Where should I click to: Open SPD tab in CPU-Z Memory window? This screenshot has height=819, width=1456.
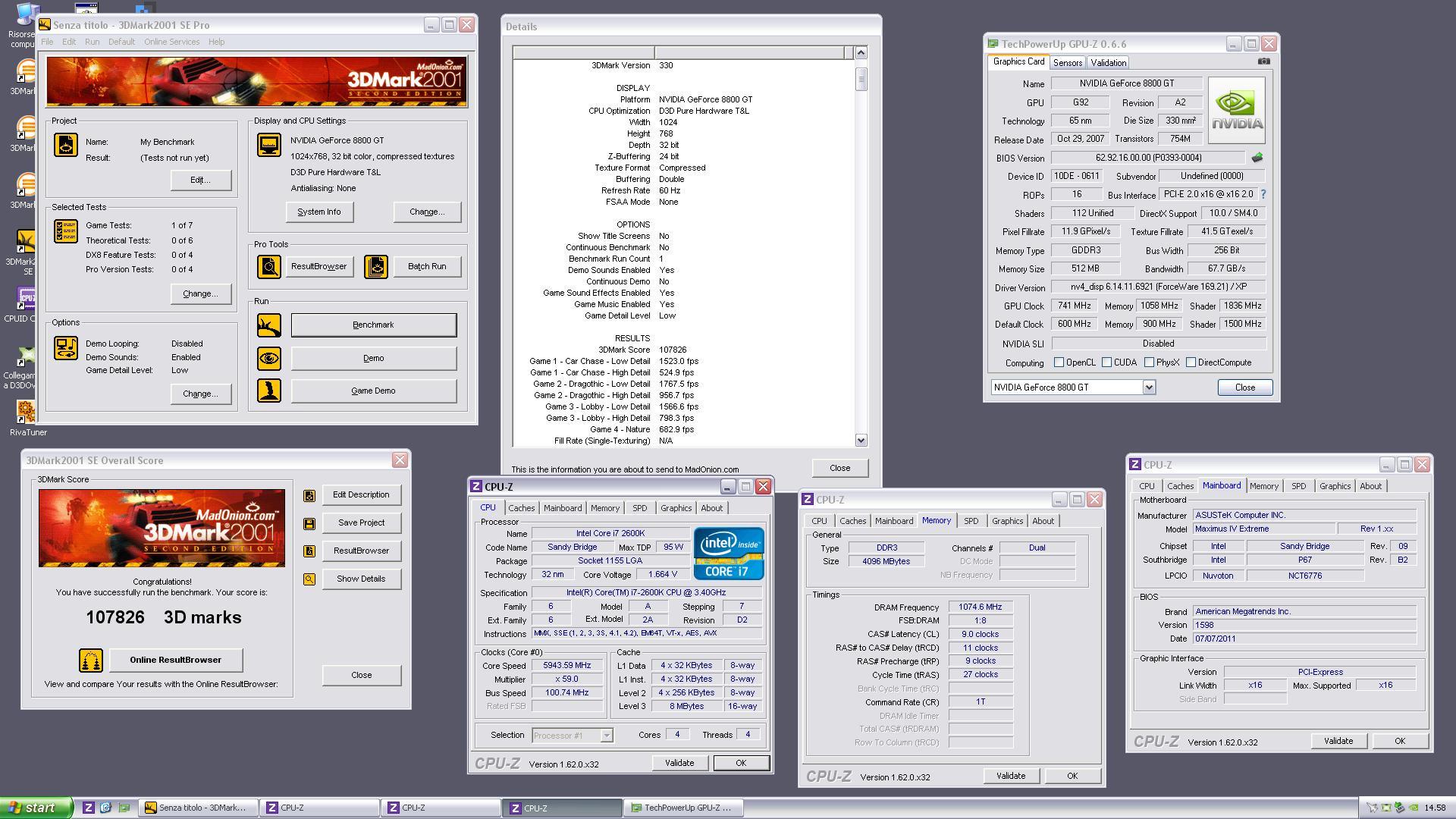click(x=971, y=521)
